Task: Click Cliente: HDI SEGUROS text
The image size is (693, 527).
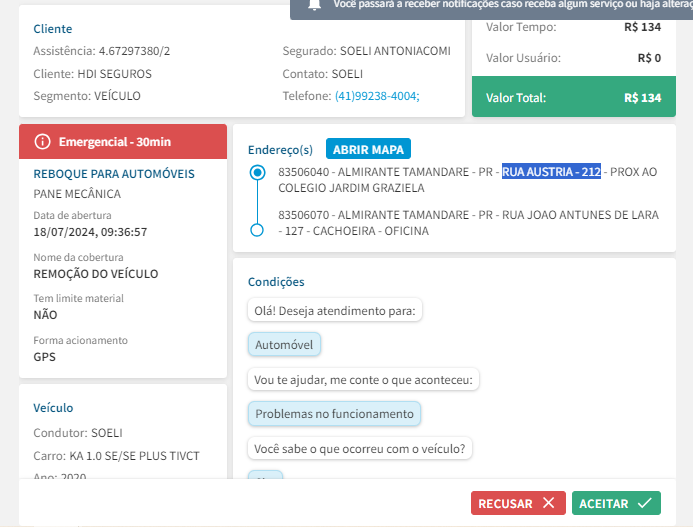Action: [92, 74]
